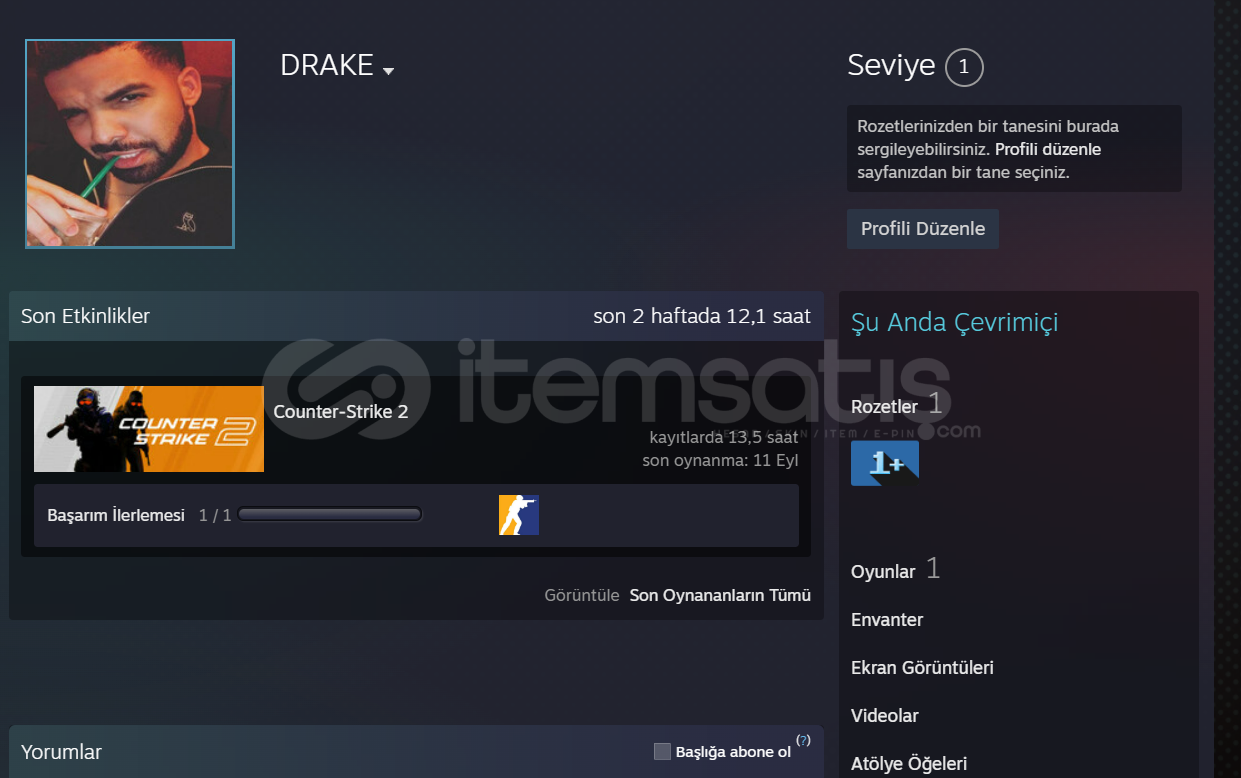Open Atölye Öğeleri page
1241x778 pixels.
(x=909, y=764)
